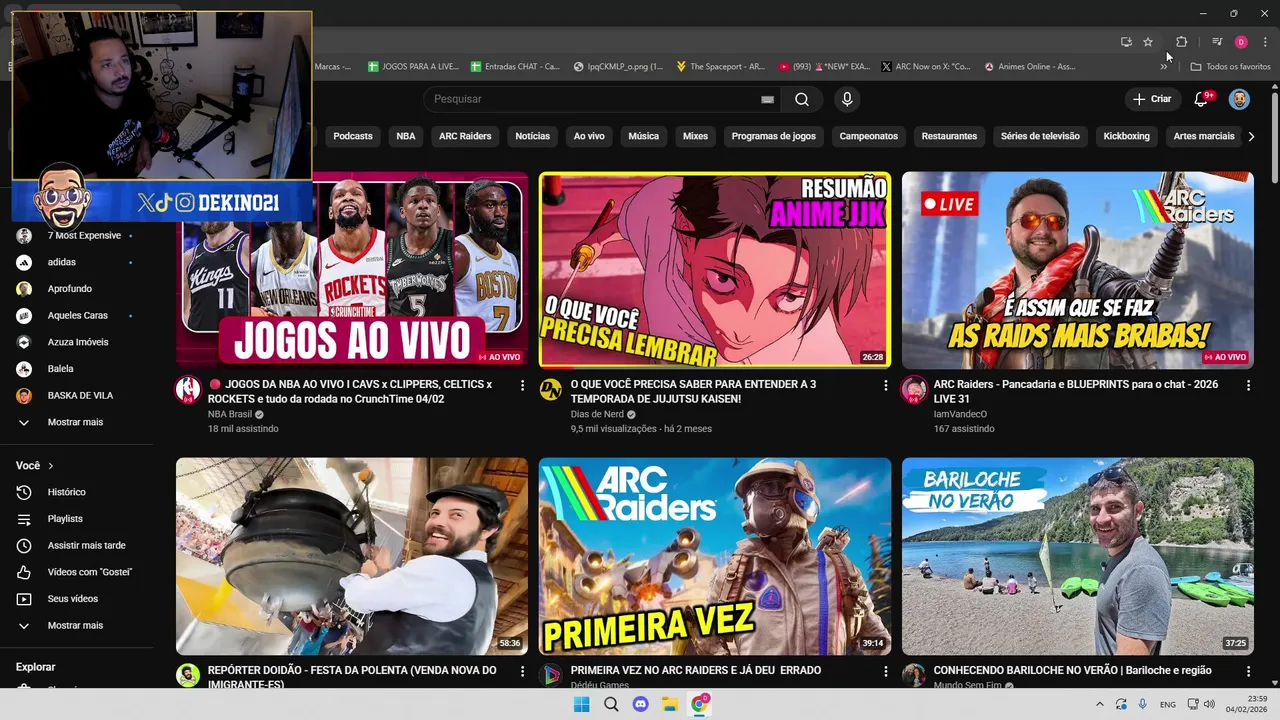Open the Entradas CHAT bookmark

515,67
